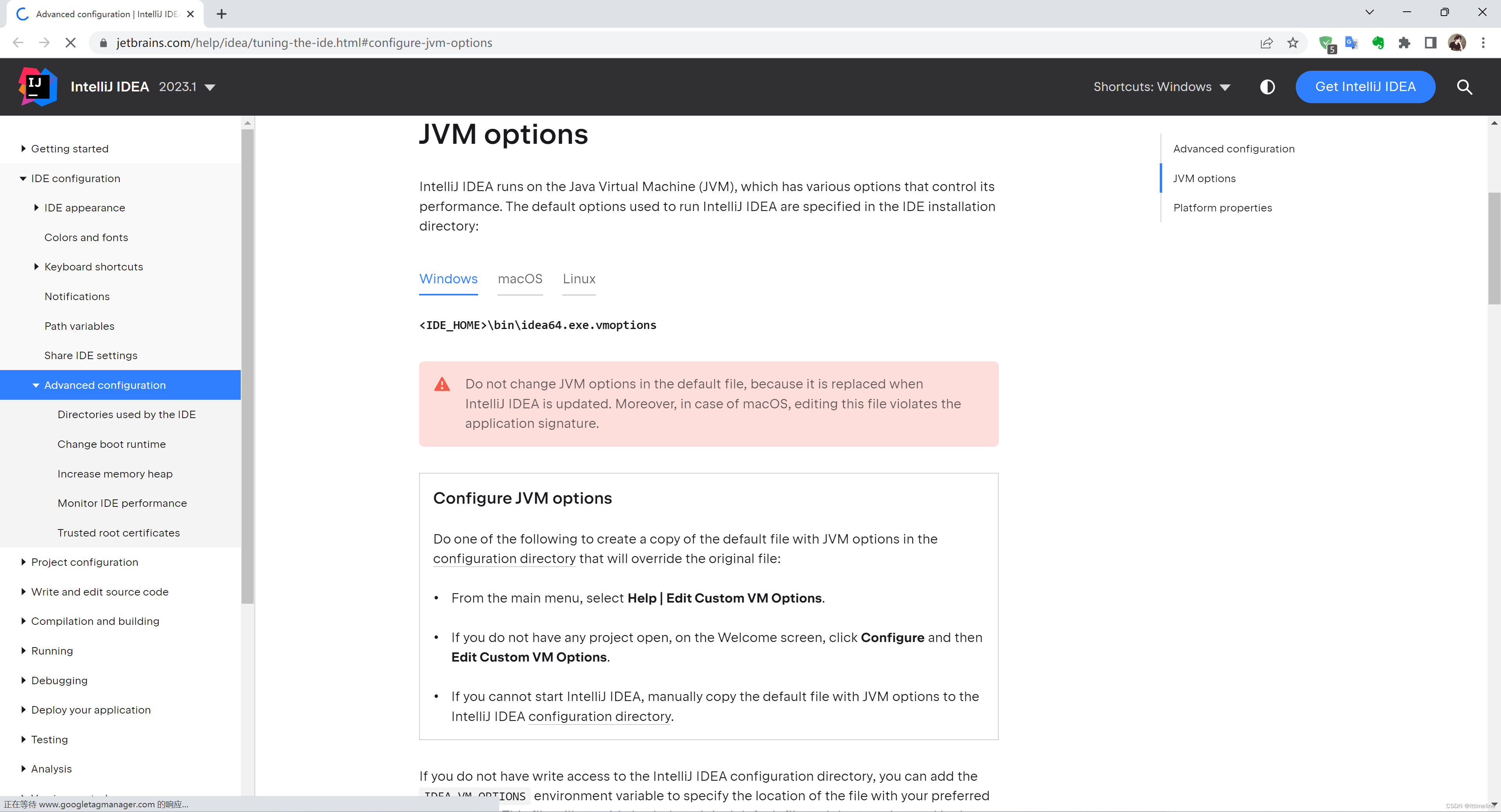The width and height of the screenshot is (1501, 812).
Task: Click Help | Edit Custom VM Options link
Action: pyautogui.click(x=724, y=597)
